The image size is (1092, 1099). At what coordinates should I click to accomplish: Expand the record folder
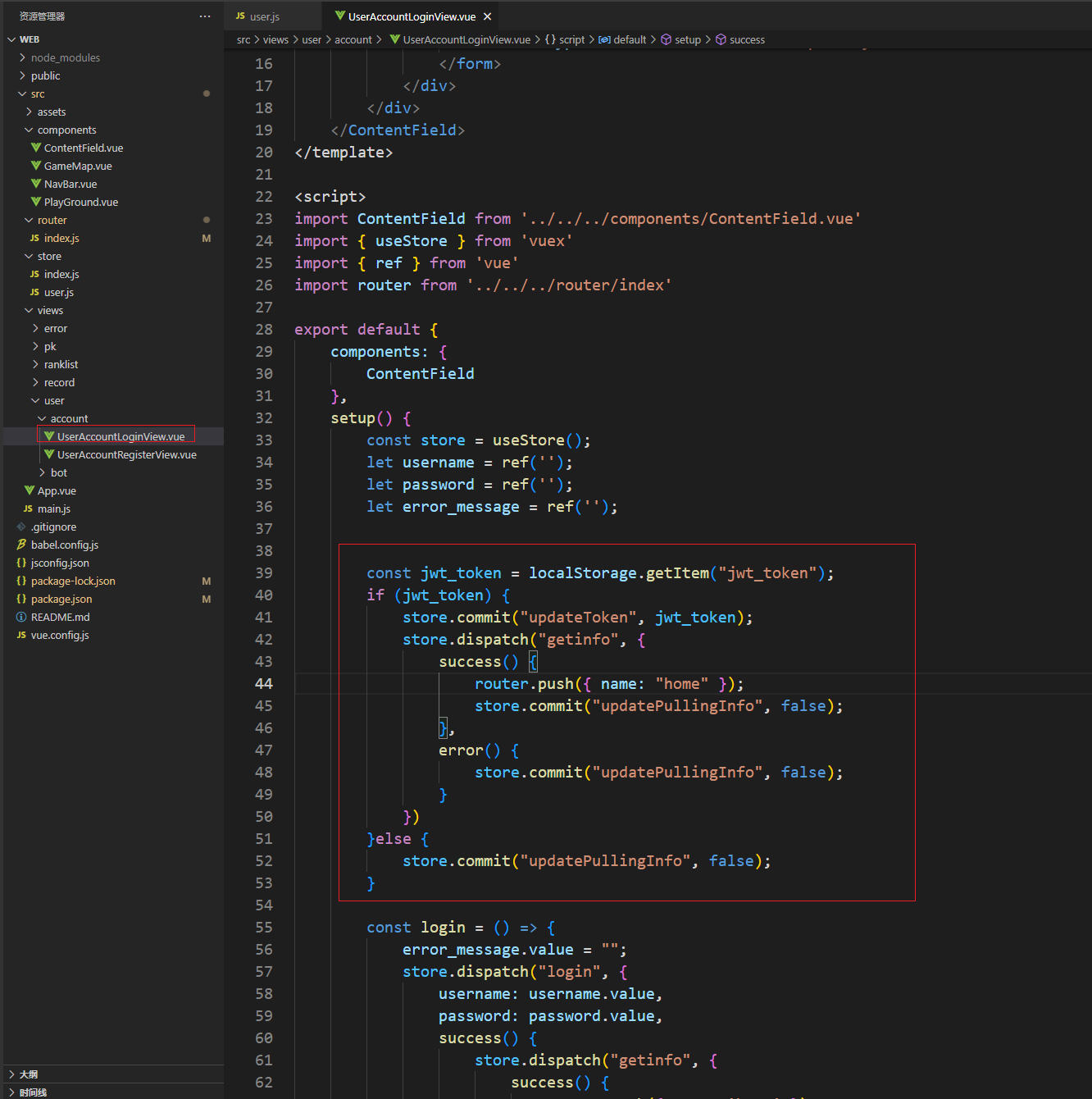(112, 382)
